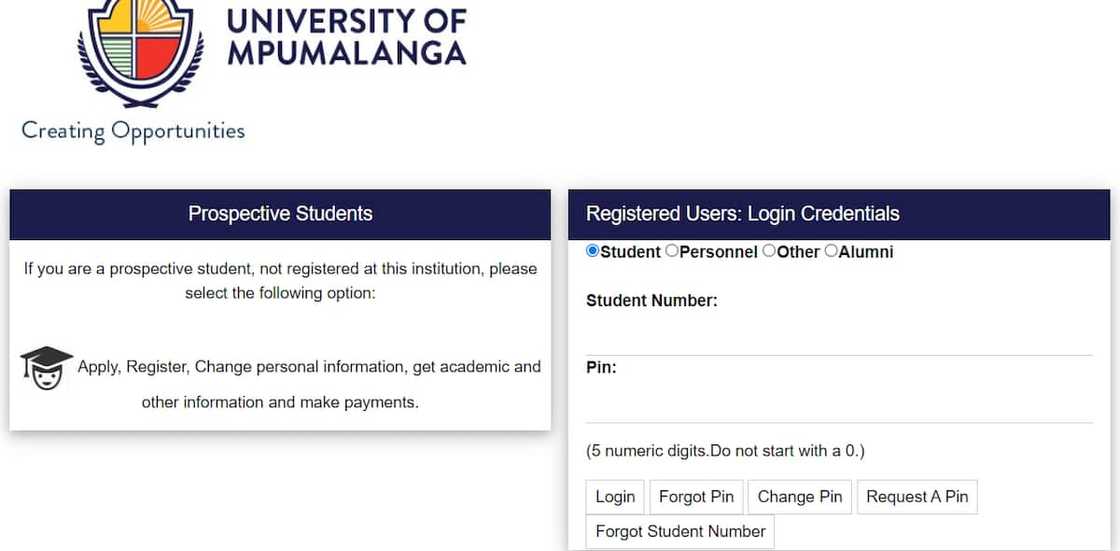Pick the Other user type radio
The height and width of the screenshot is (551, 1120).
pos(768,251)
